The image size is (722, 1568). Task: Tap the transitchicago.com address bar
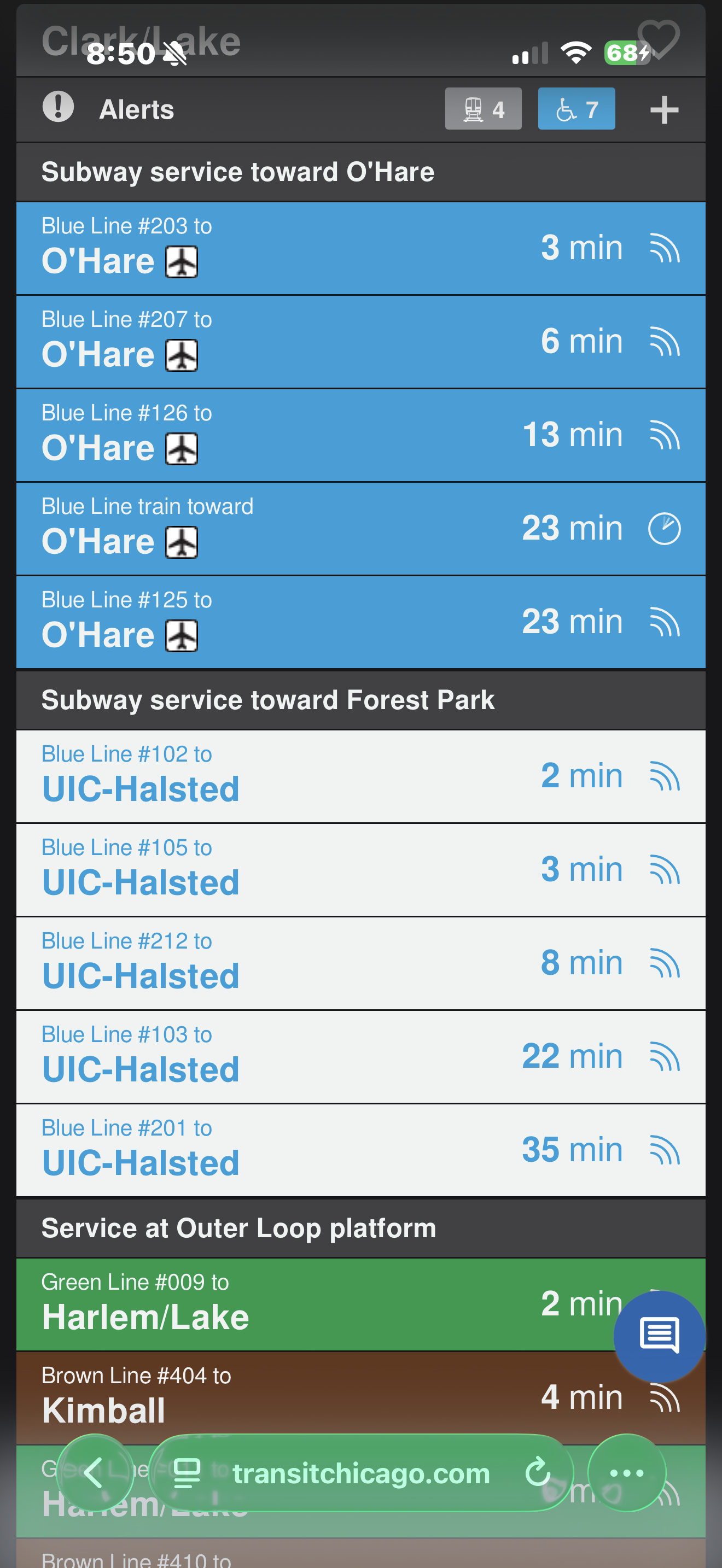360,1473
